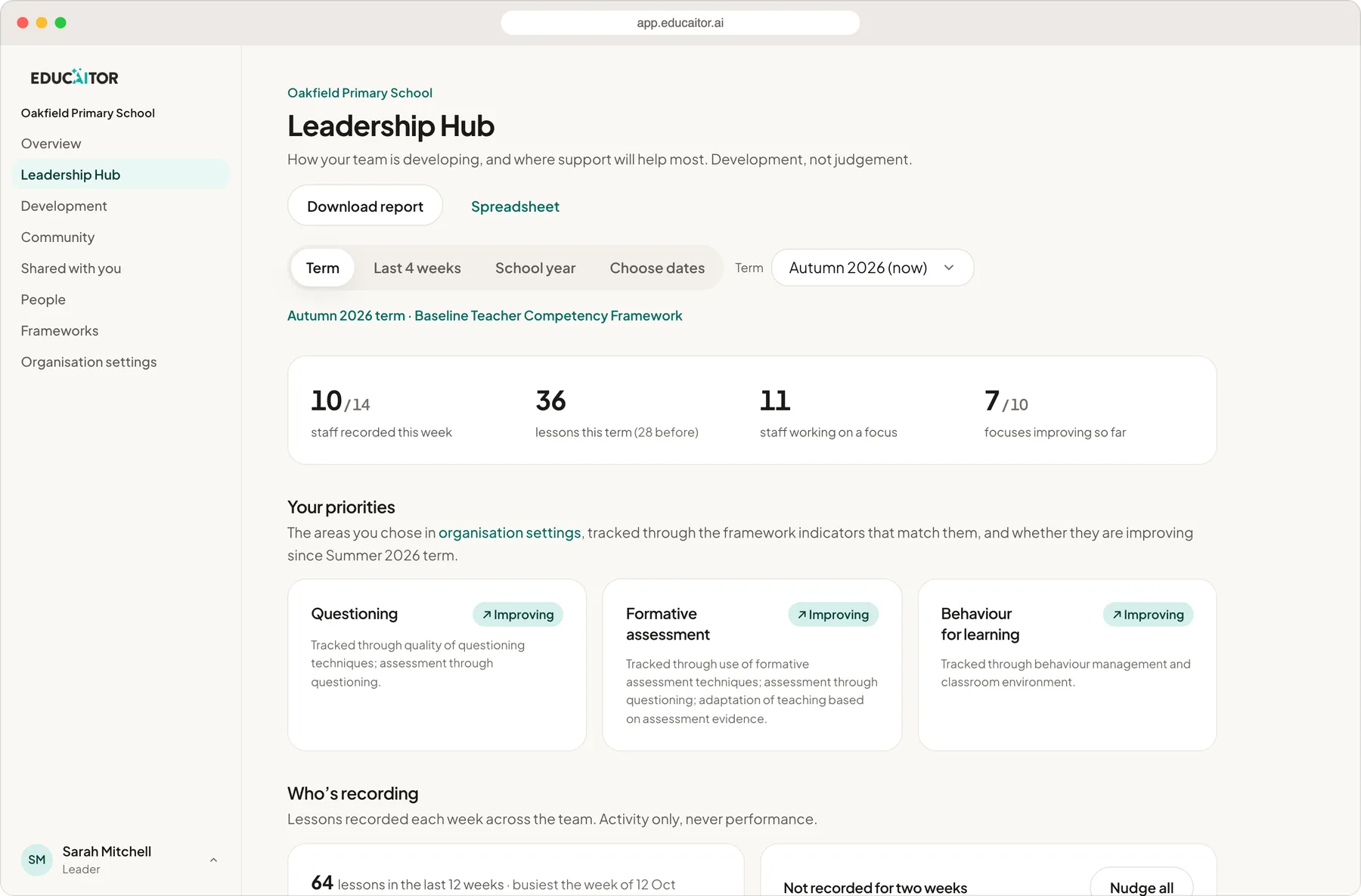Open the Autumn 2026 (now) term dropdown

(872, 268)
